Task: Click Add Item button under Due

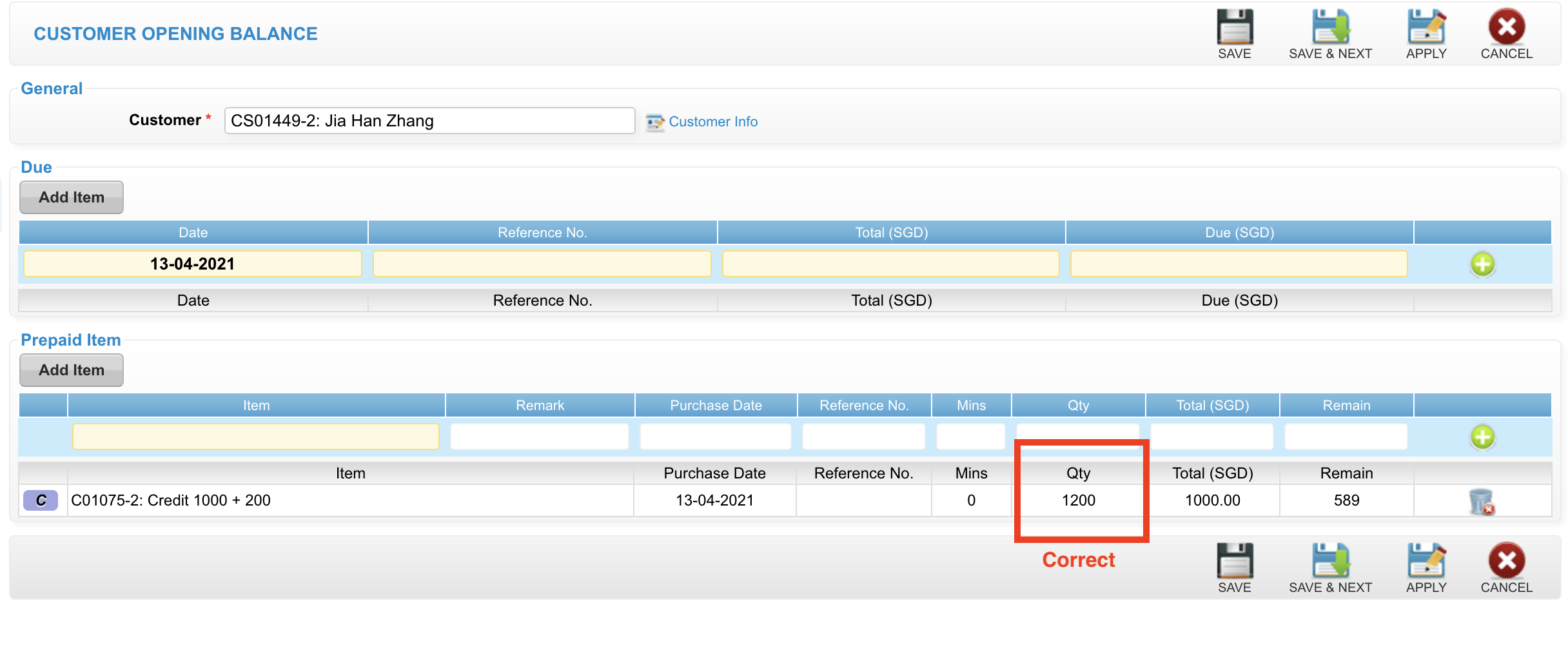Action: pyautogui.click(x=72, y=197)
